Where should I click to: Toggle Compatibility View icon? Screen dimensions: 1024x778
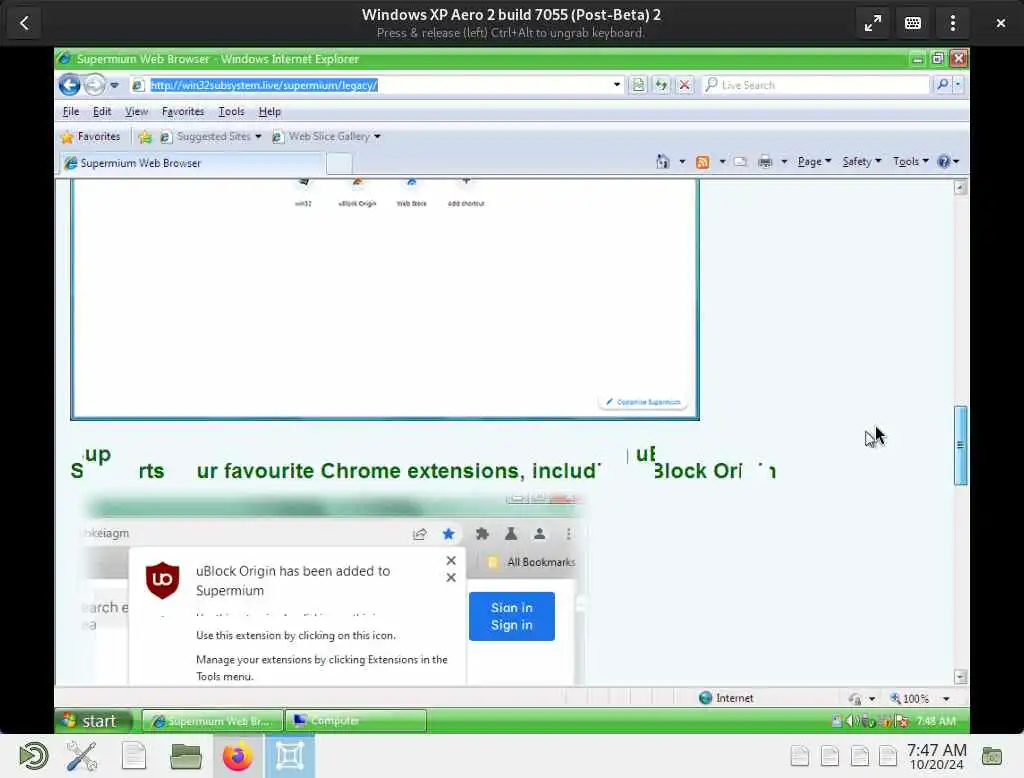tap(638, 85)
